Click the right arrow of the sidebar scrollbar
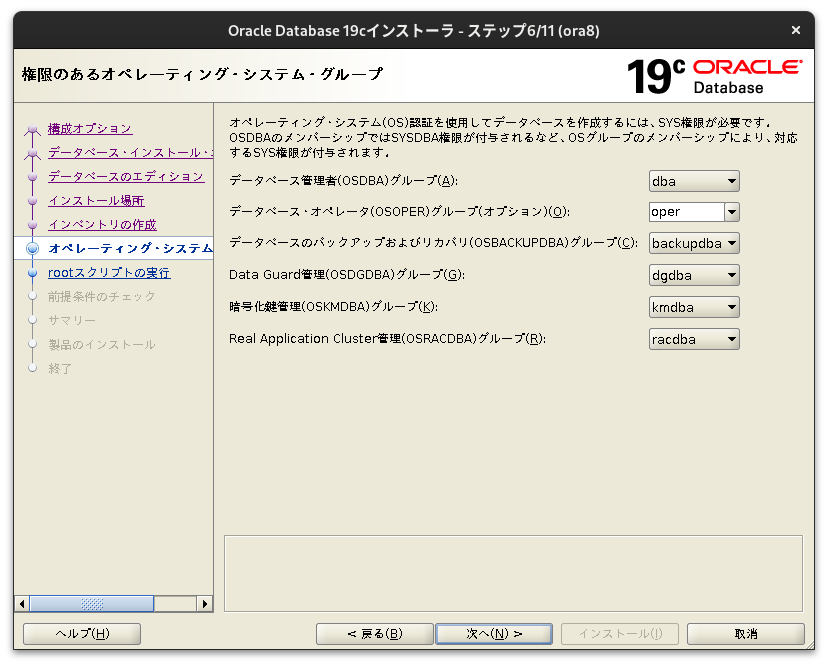Screen dimensions: 828x666 coord(207,604)
